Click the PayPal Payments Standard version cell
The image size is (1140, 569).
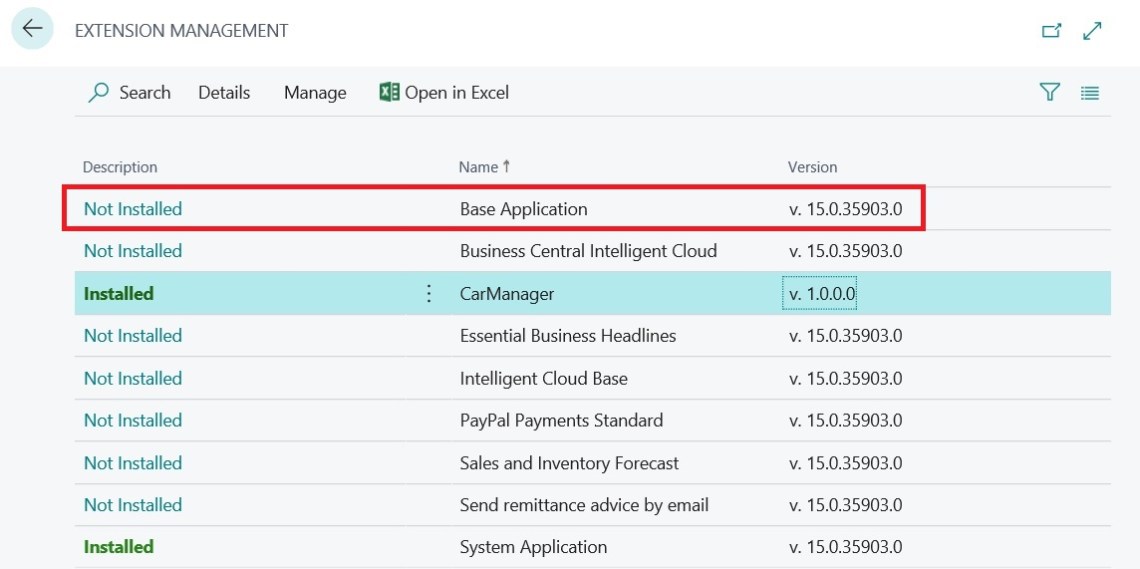click(846, 420)
